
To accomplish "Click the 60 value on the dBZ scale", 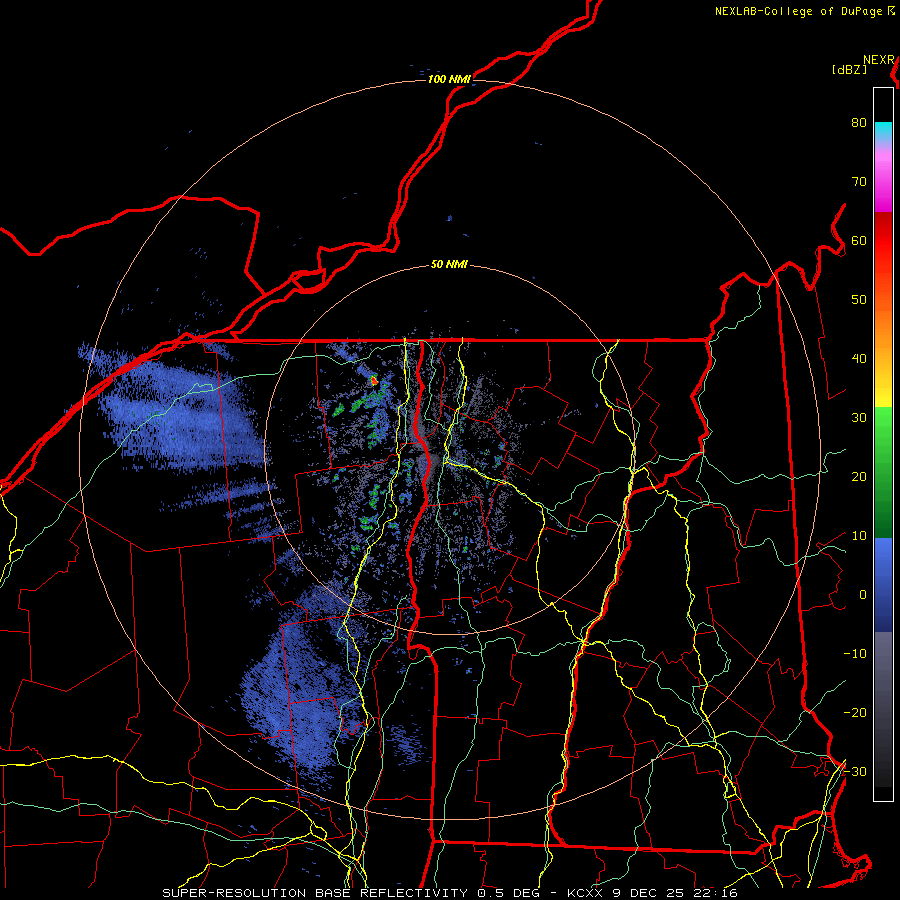I will tap(859, 240).
